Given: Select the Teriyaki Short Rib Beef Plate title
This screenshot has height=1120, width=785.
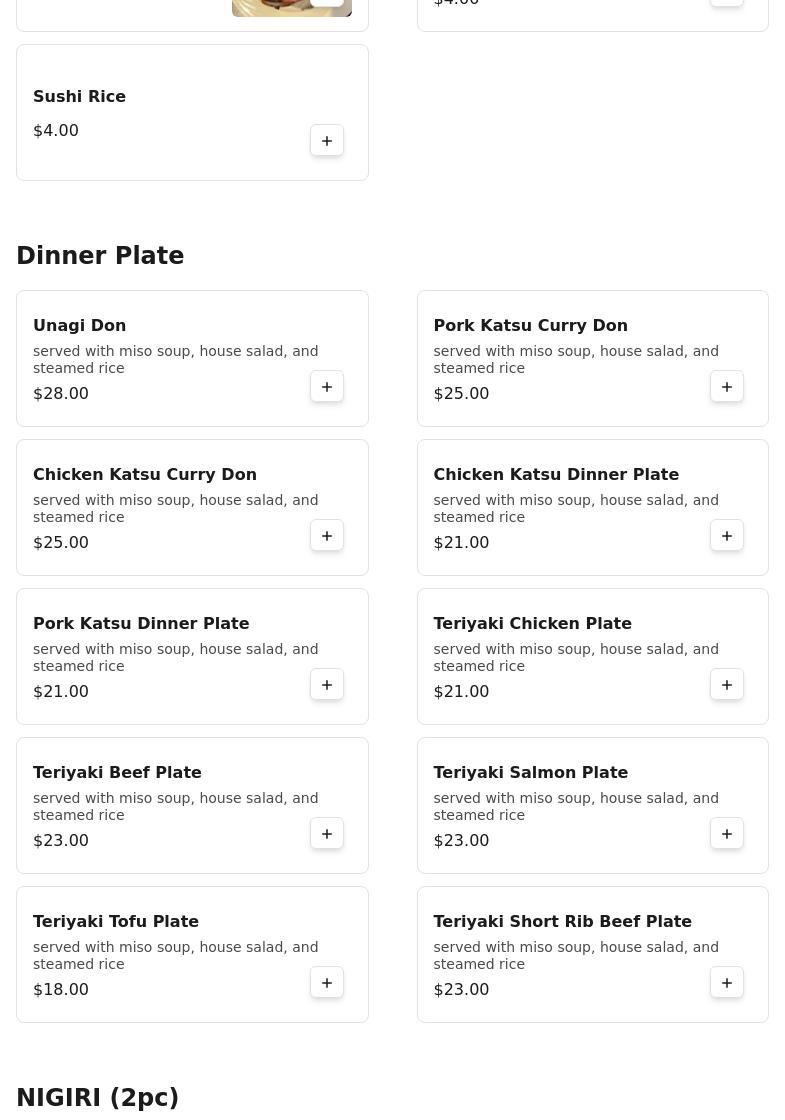Looking at the screenshot, I should [562, 921].
